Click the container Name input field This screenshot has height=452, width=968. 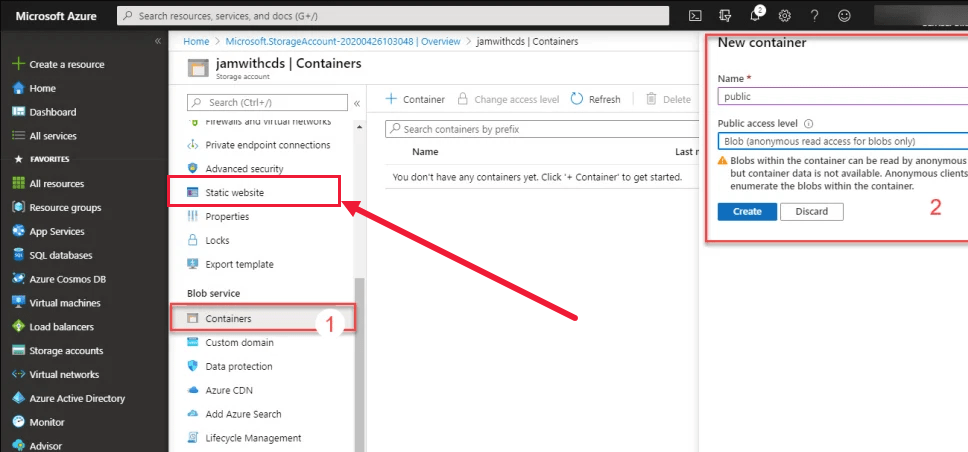(842, 97)
